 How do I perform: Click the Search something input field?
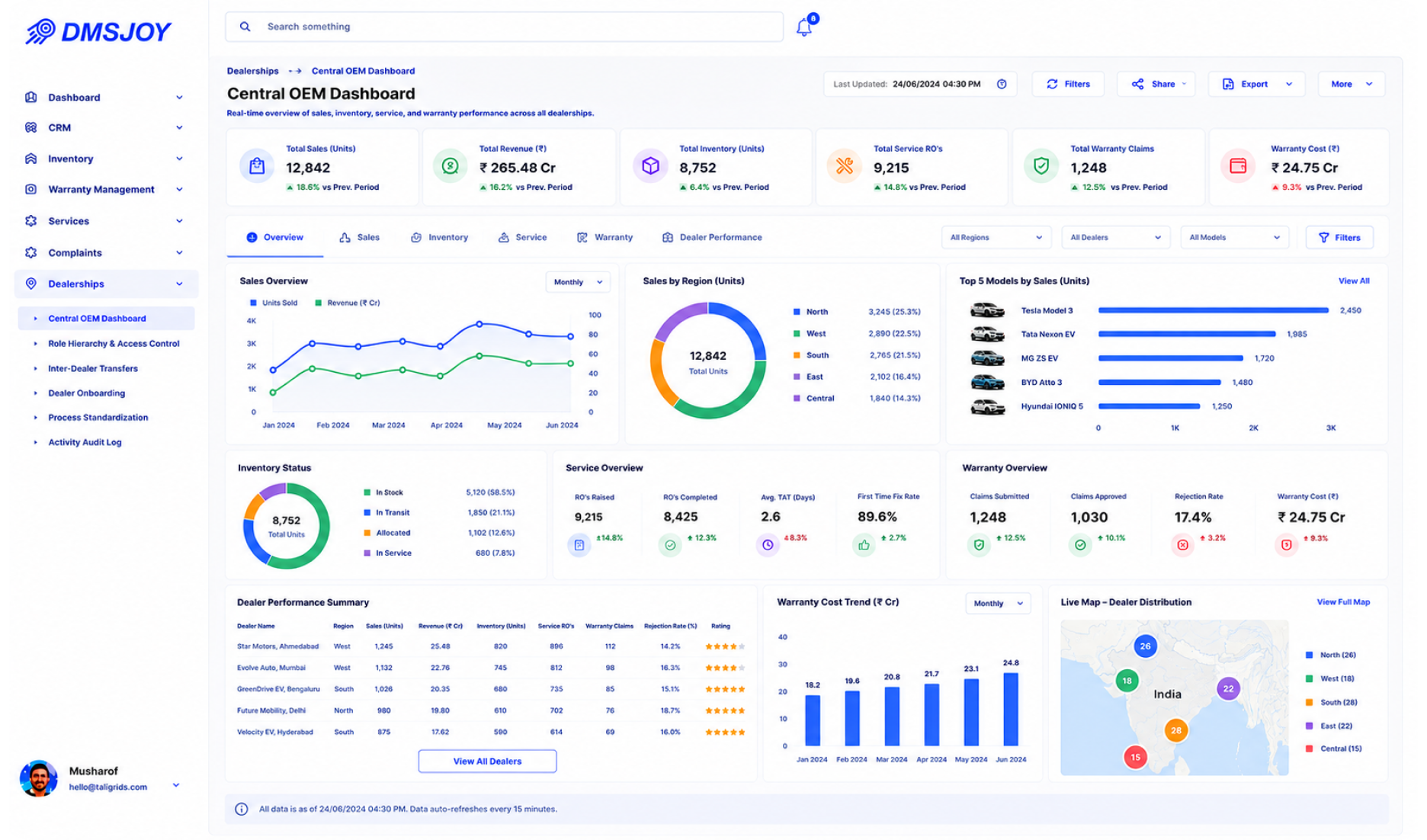click(x=504, y=27)
